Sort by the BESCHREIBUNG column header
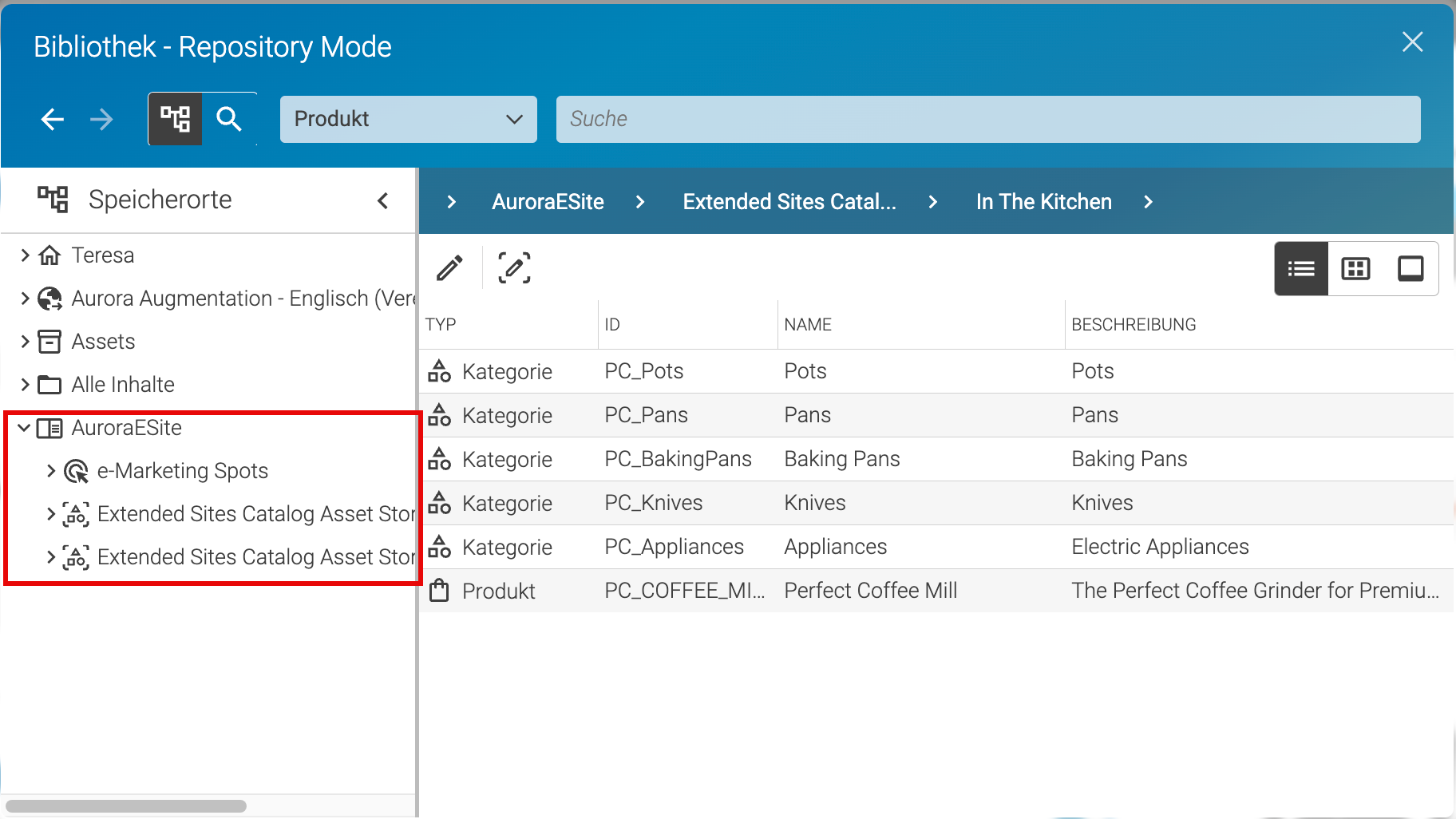 (x=1134, y=325)
